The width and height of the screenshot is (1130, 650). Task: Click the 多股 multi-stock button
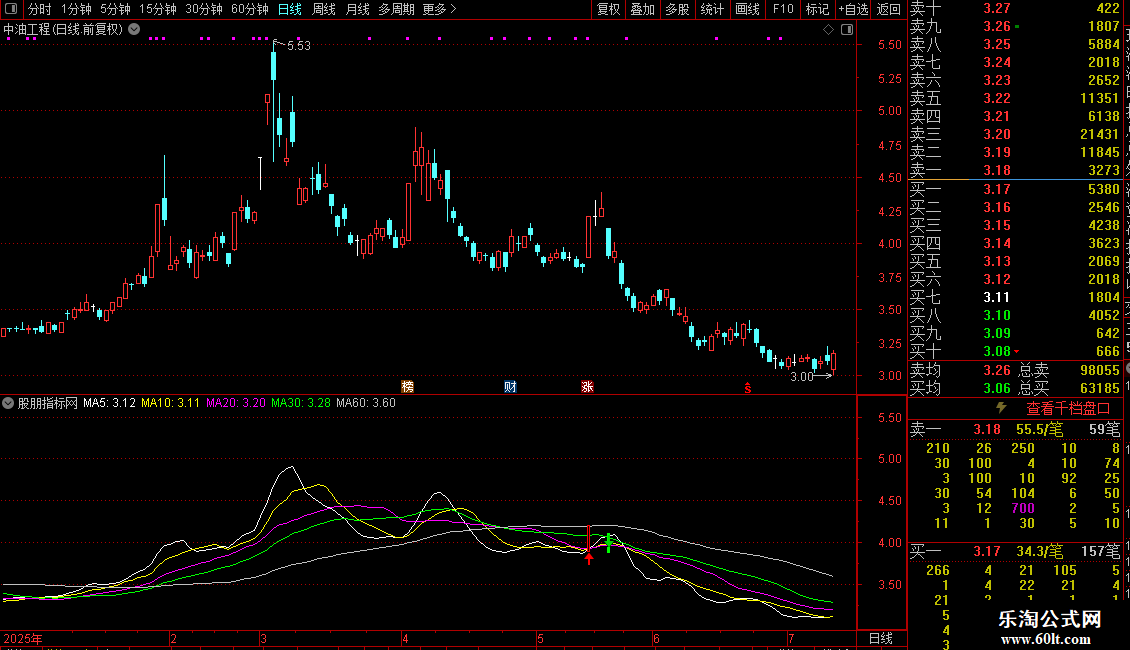tap(677, 9)
